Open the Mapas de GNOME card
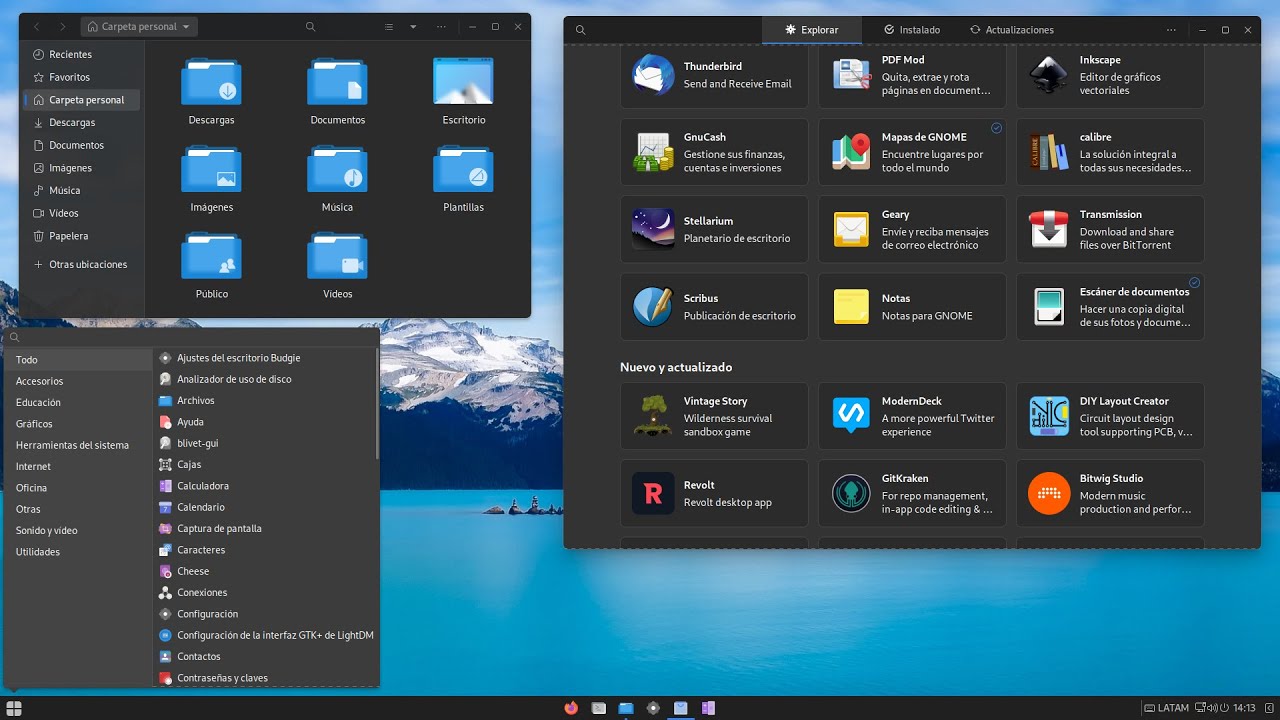The image size is (1280, 720). tap(912, 152)
